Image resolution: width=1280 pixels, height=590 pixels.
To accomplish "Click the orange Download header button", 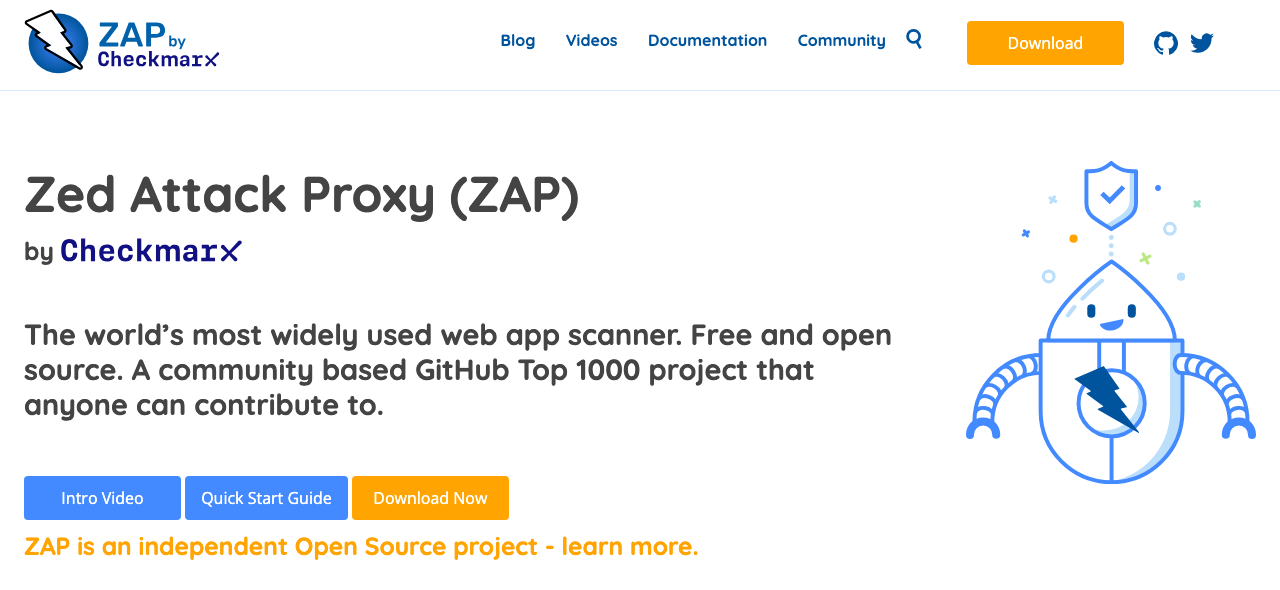I will 1045,43.
